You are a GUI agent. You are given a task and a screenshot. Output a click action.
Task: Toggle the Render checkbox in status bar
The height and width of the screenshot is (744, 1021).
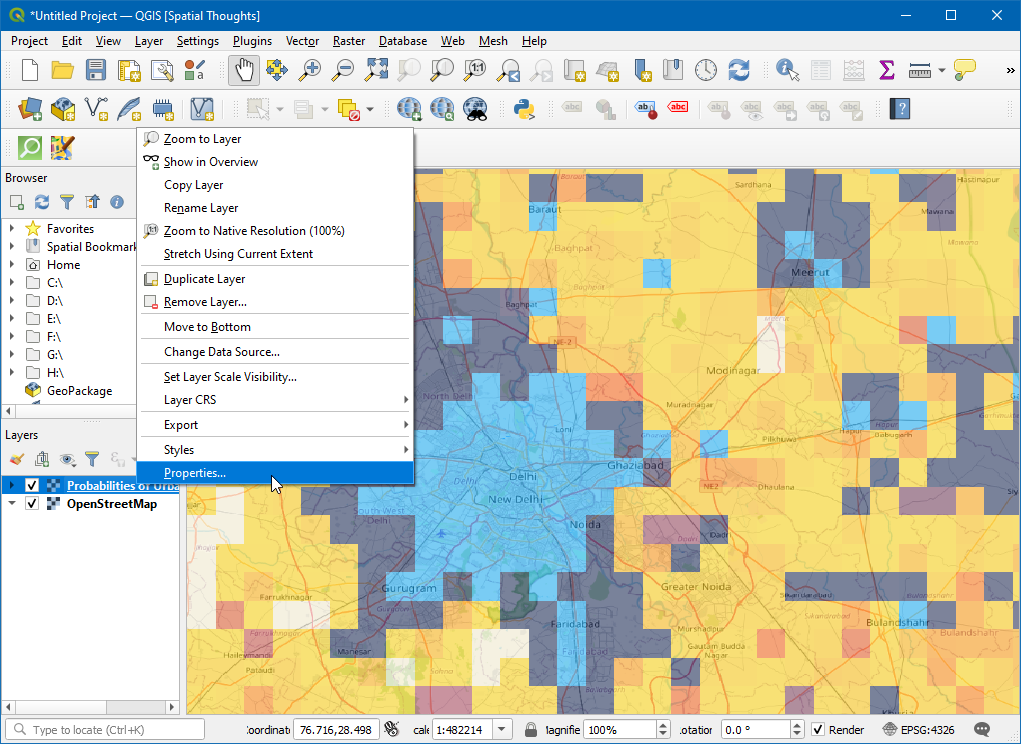click(818, 730)
